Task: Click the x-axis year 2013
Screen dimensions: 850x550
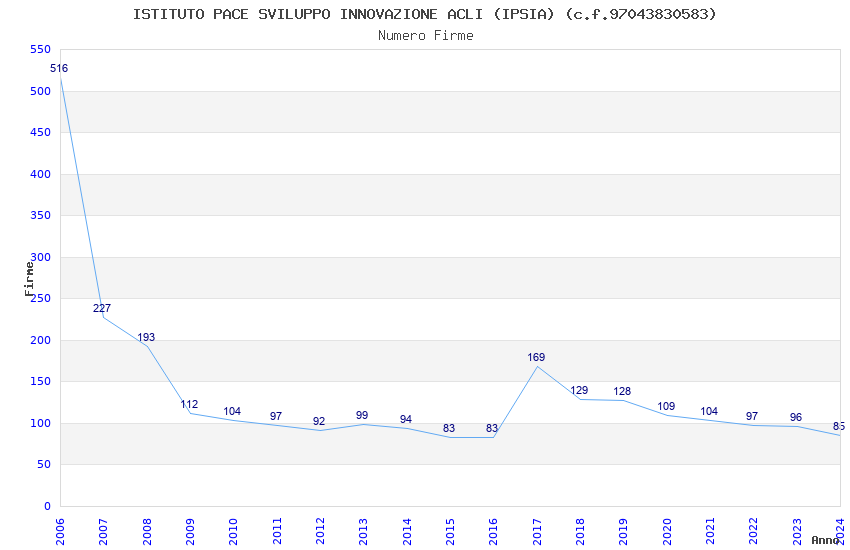Action: pyautogui.click(x=363, y=532)
